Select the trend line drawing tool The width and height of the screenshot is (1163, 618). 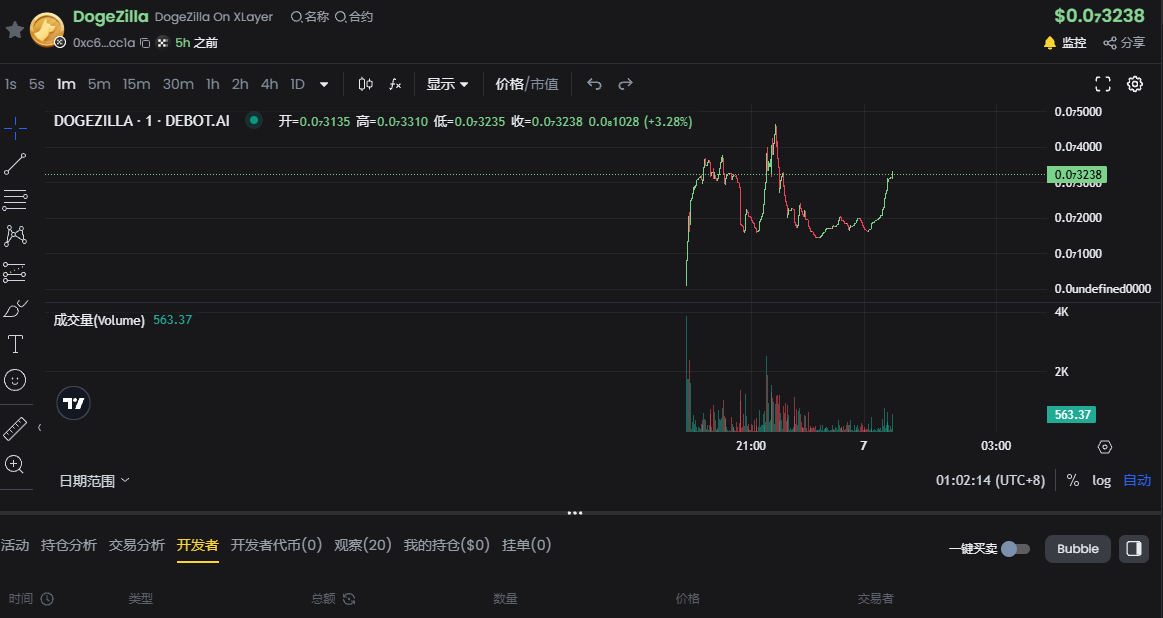coord(16,164)
